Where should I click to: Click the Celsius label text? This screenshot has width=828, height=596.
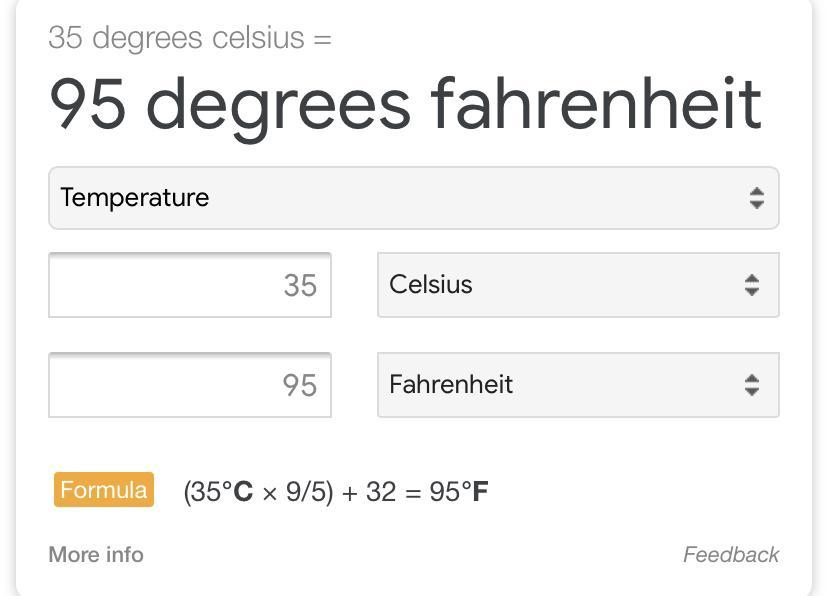[x=430, y=285]
